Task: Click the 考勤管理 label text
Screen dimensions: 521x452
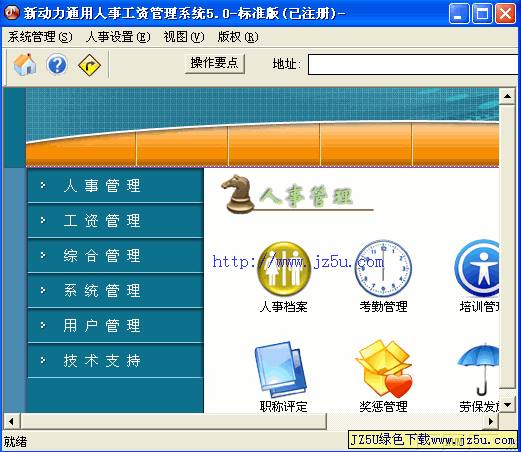Action: pyautogui.click(x=383, y=307)
